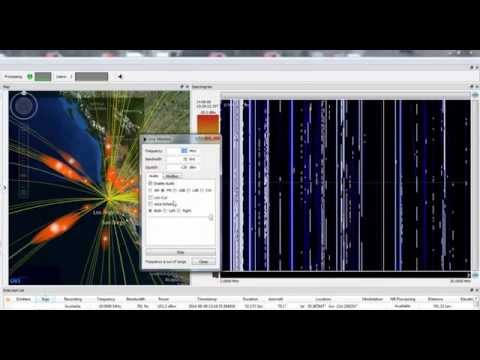Sort by the Modulation column header
480x360 pixels.
click(372, 299)
